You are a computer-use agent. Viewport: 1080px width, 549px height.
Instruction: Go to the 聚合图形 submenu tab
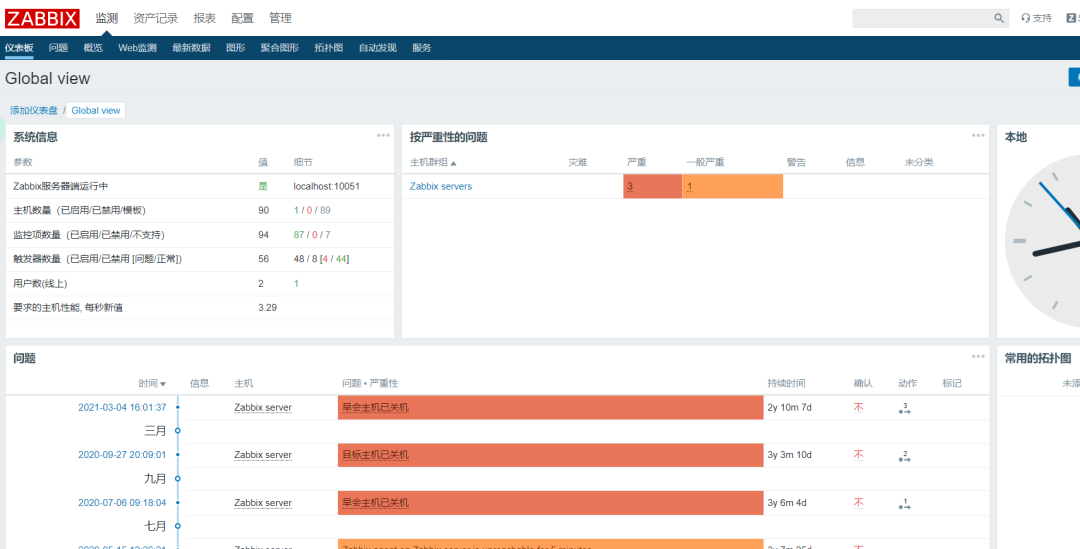(280, 48)
